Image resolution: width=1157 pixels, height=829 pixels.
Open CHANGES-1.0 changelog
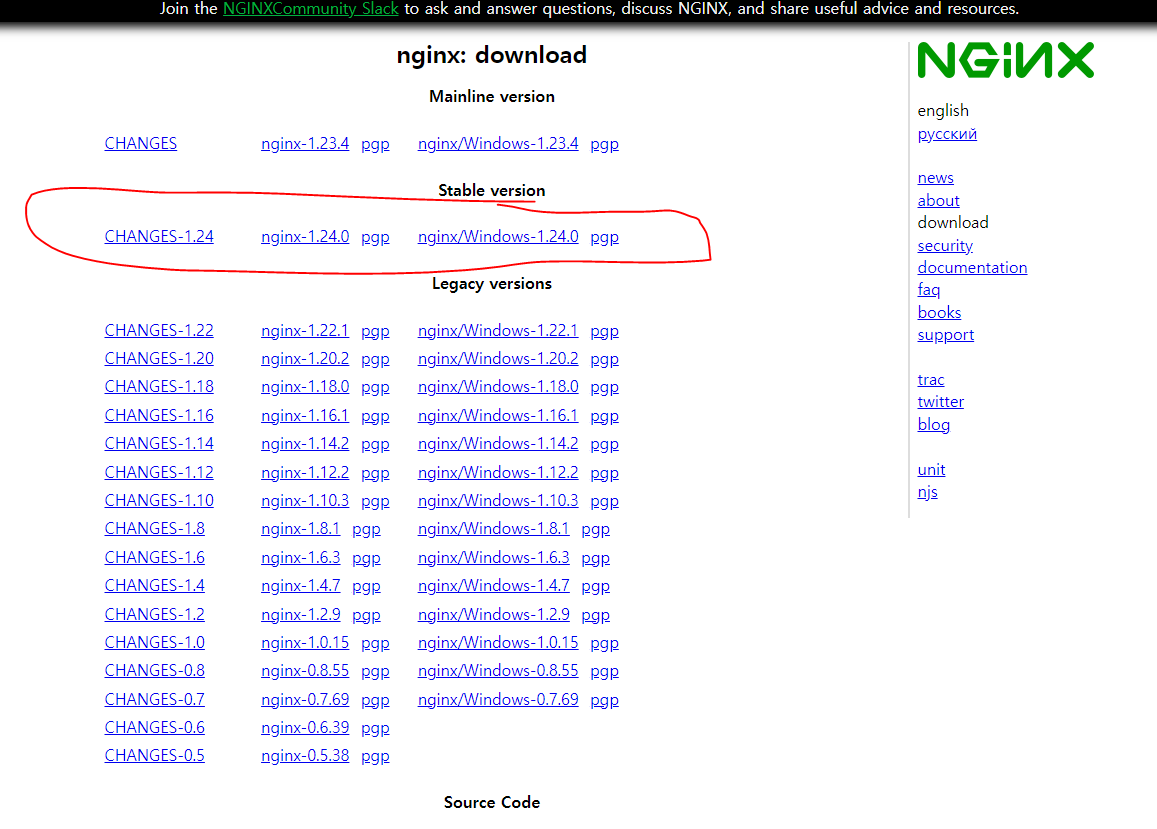coord(155,641)
